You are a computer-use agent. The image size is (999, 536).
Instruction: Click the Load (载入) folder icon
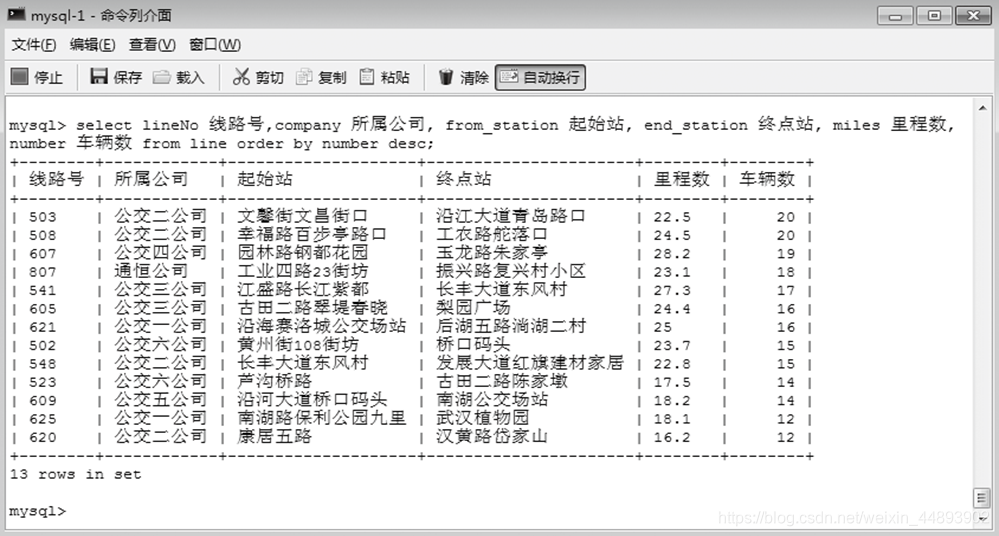162,77
